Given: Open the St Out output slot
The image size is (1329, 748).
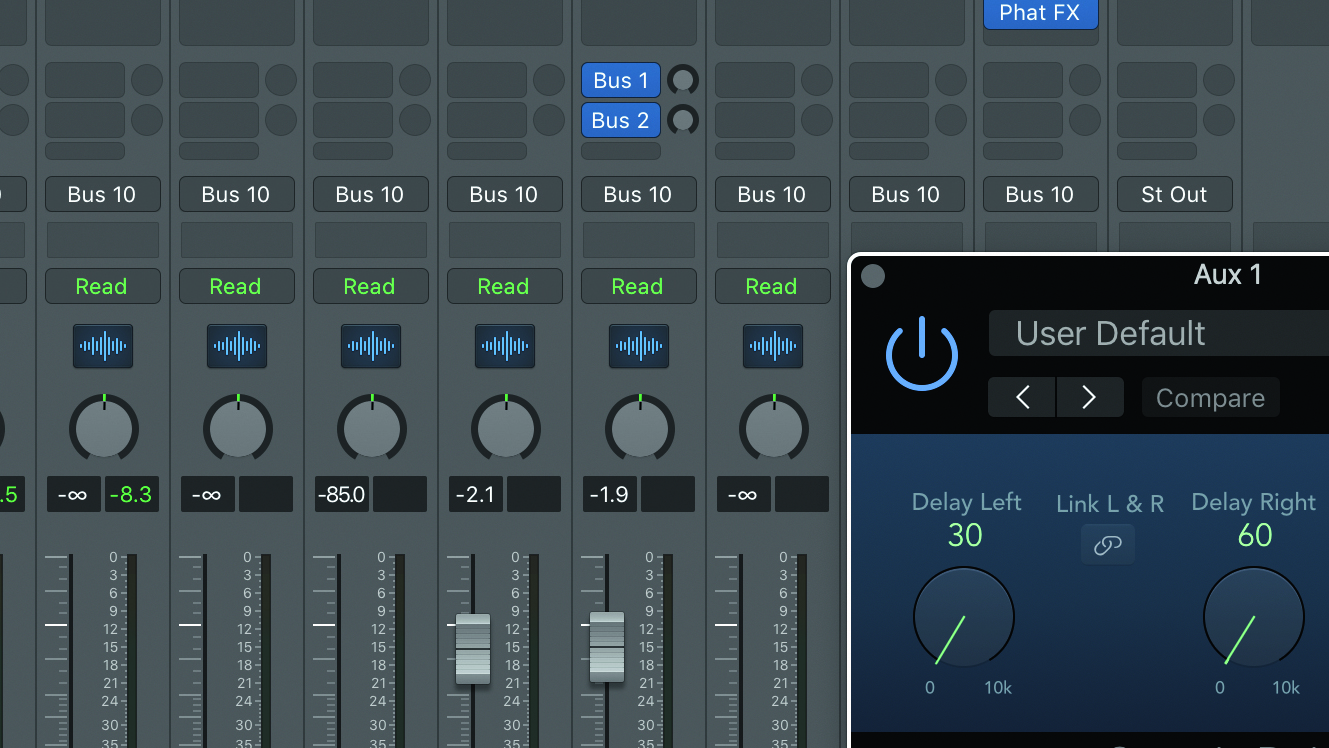Looking at the screenshot, I should [1174, 194].
